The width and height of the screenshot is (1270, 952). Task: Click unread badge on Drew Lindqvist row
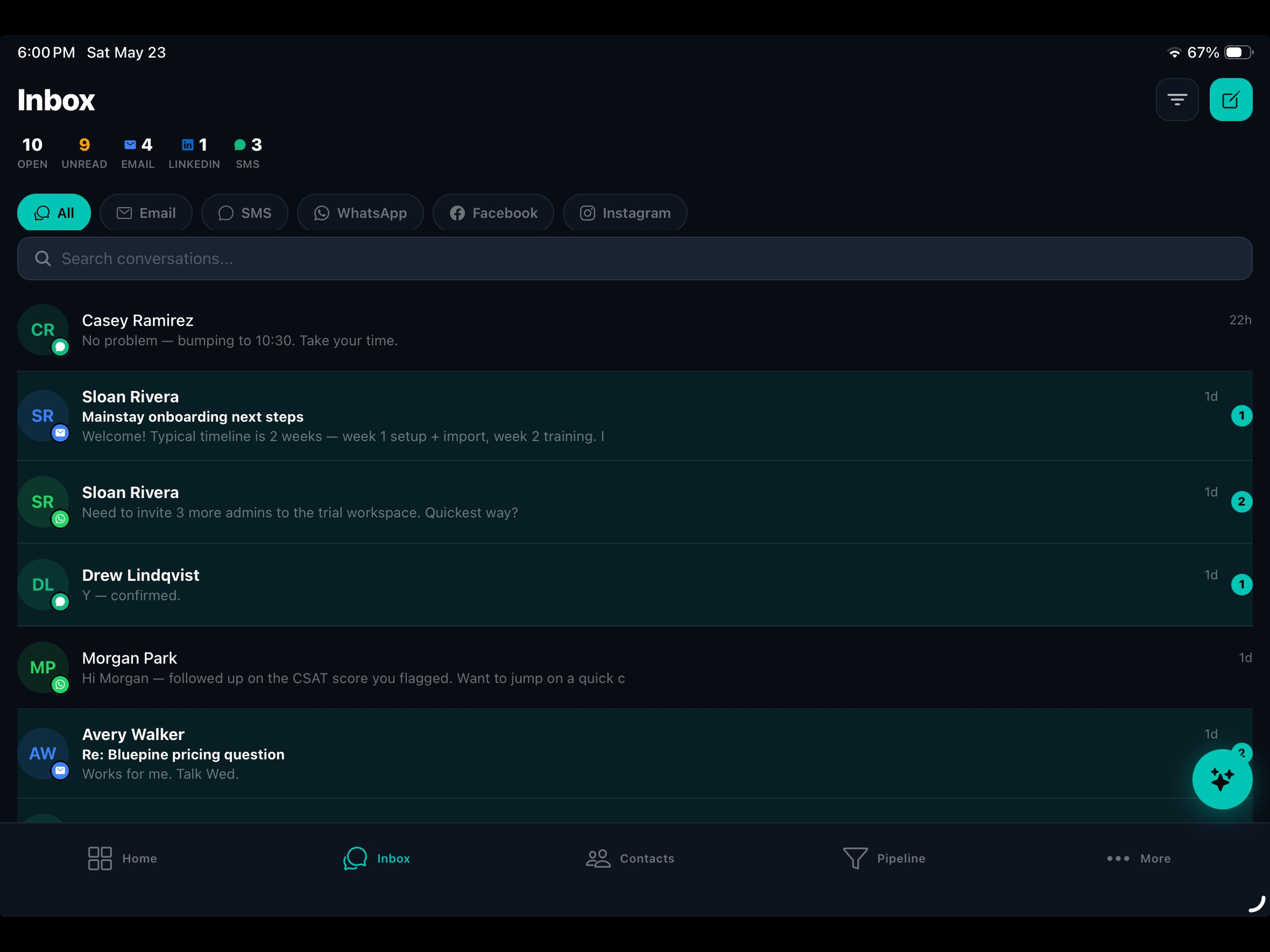point(1241,585)
